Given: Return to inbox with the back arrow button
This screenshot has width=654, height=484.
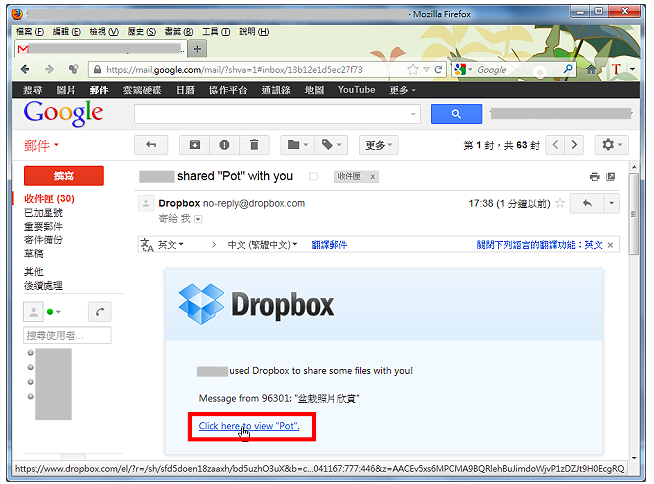Looking at the screenshot, I should pos(151,145).
